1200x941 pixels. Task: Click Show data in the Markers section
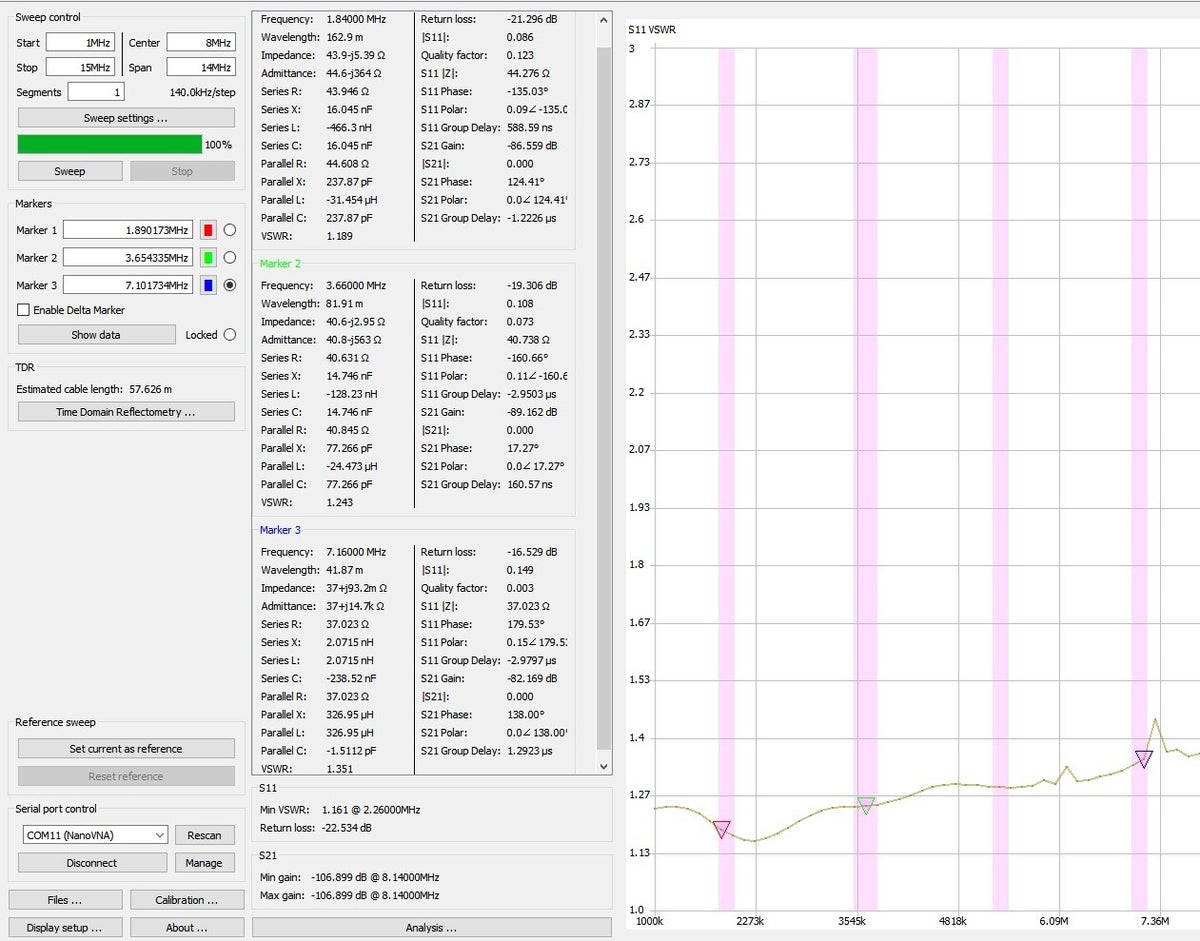point(95,334)
